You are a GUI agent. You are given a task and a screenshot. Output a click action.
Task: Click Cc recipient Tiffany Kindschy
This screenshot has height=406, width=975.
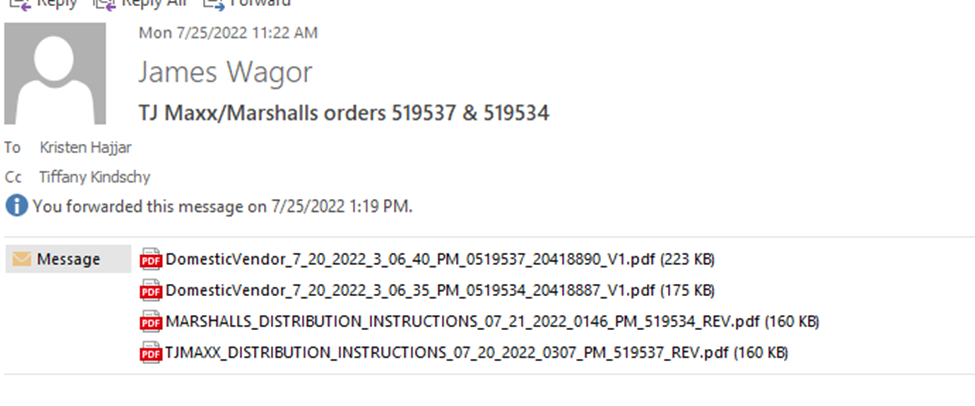point(95,177)
